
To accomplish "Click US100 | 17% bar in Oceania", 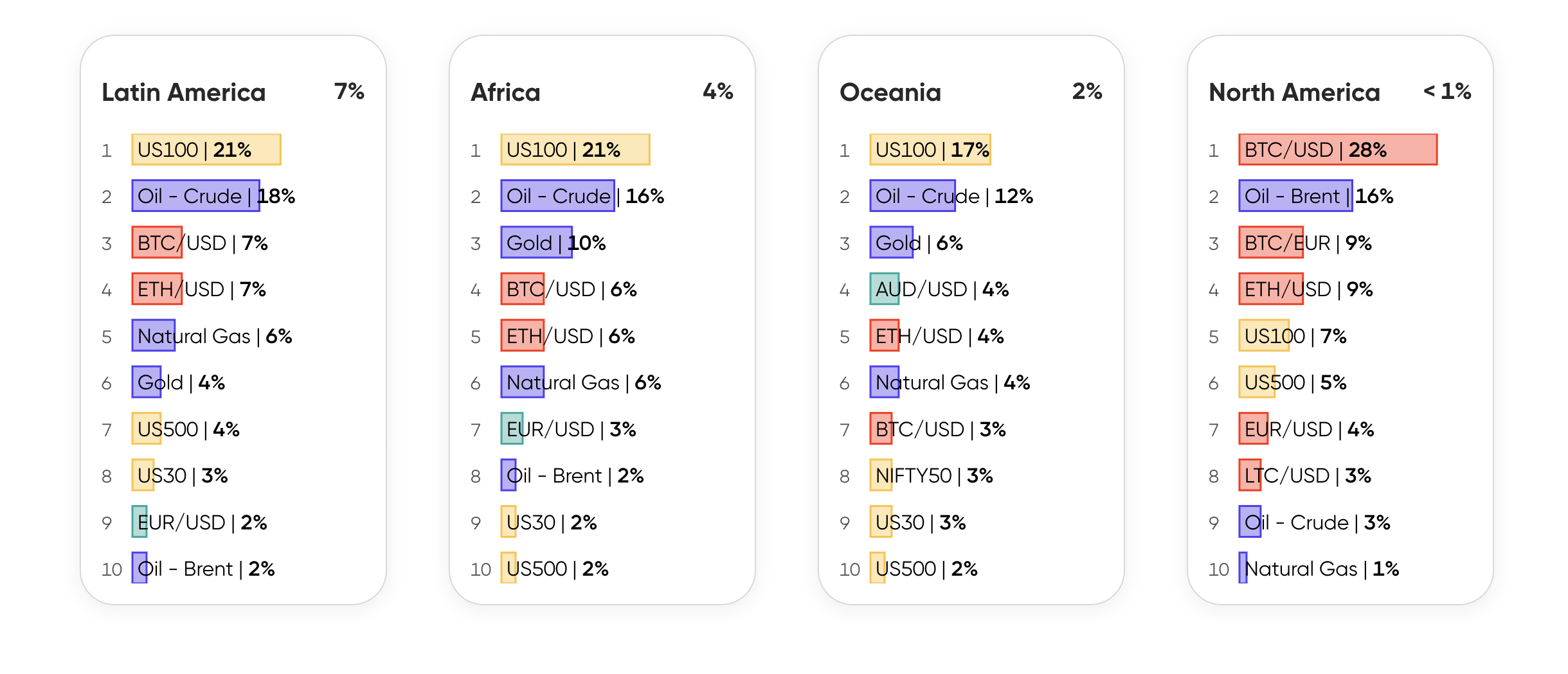I will [x=930, y=150].
